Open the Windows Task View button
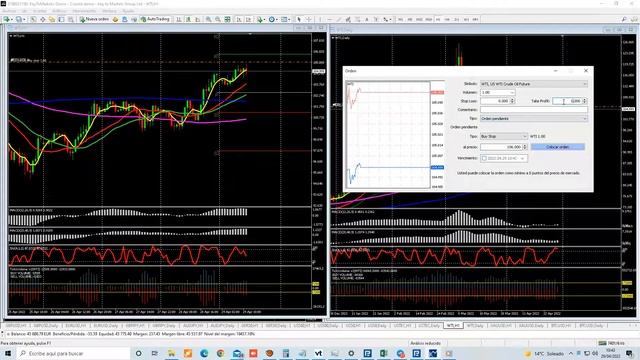Viewport: 640px width, 360px height. (155, 353)
